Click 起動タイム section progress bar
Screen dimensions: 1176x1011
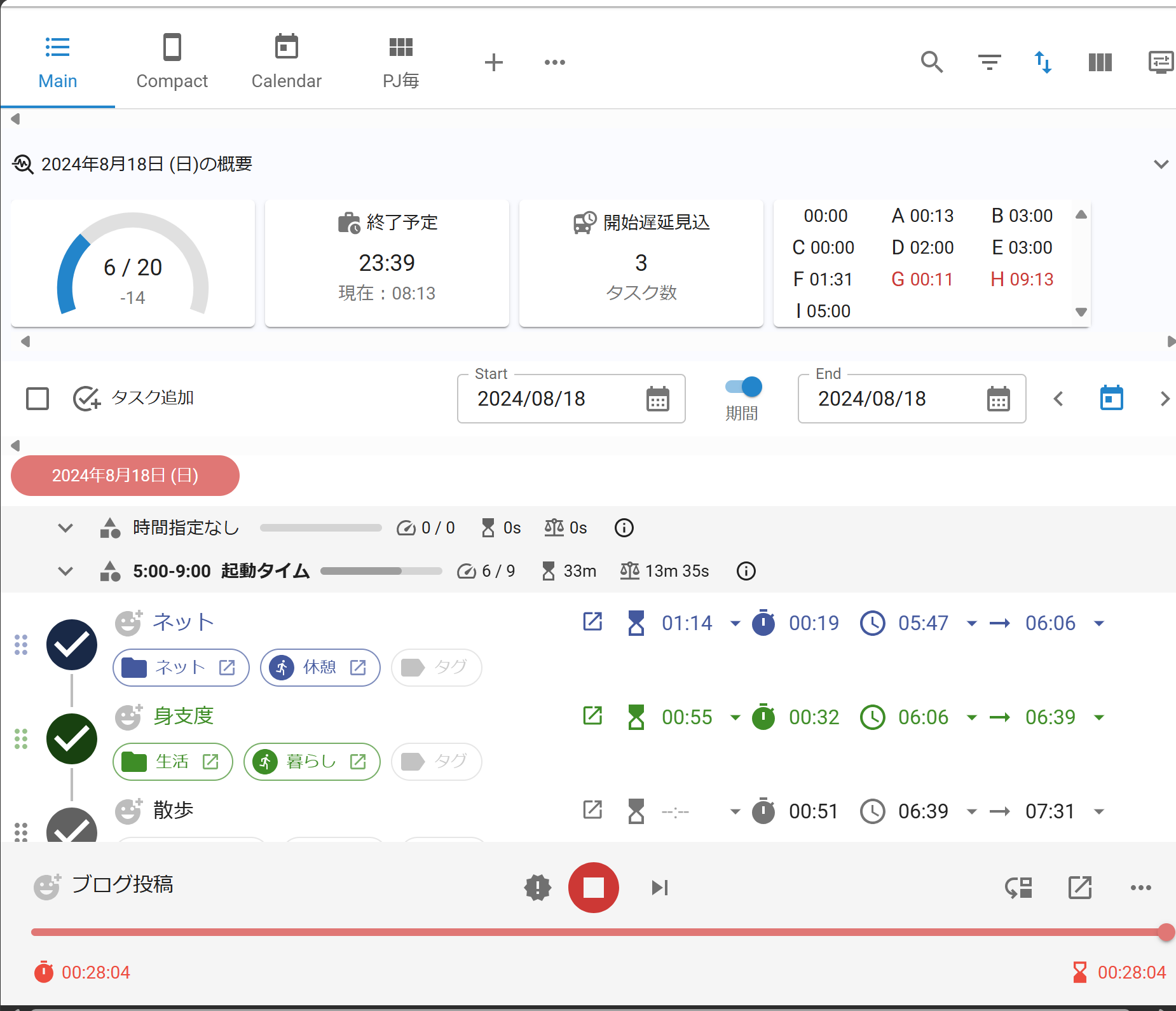point(381,571)
